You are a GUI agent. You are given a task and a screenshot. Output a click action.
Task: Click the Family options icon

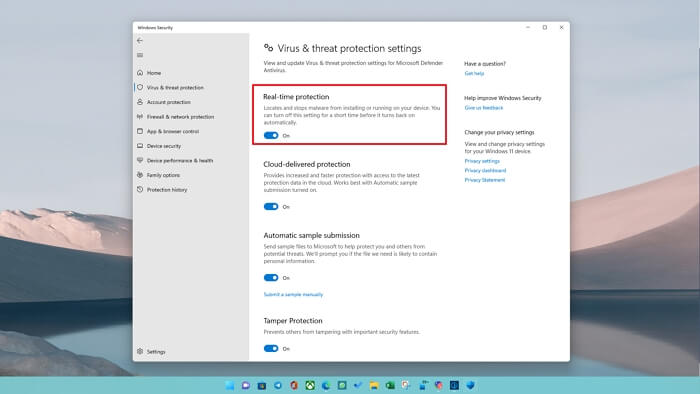(140, 175)
